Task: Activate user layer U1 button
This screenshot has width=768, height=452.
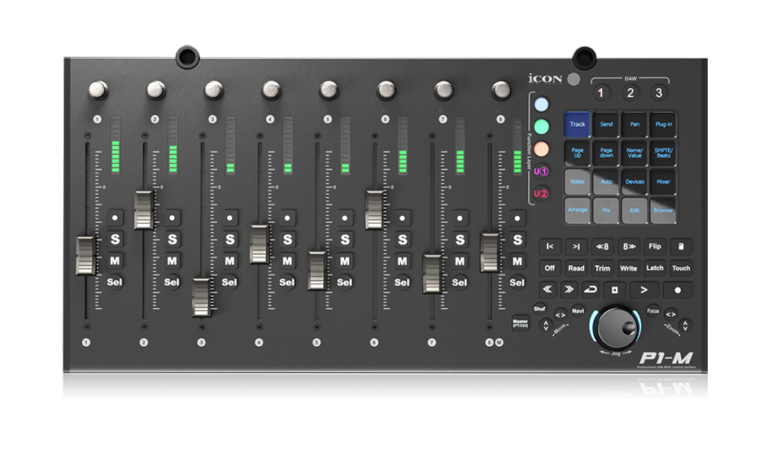Action: coord(541,171)
